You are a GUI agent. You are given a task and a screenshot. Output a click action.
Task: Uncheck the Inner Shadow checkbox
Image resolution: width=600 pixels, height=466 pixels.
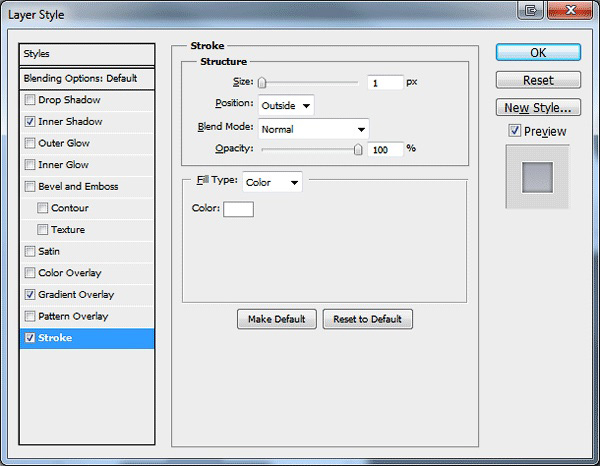point(29,122)
